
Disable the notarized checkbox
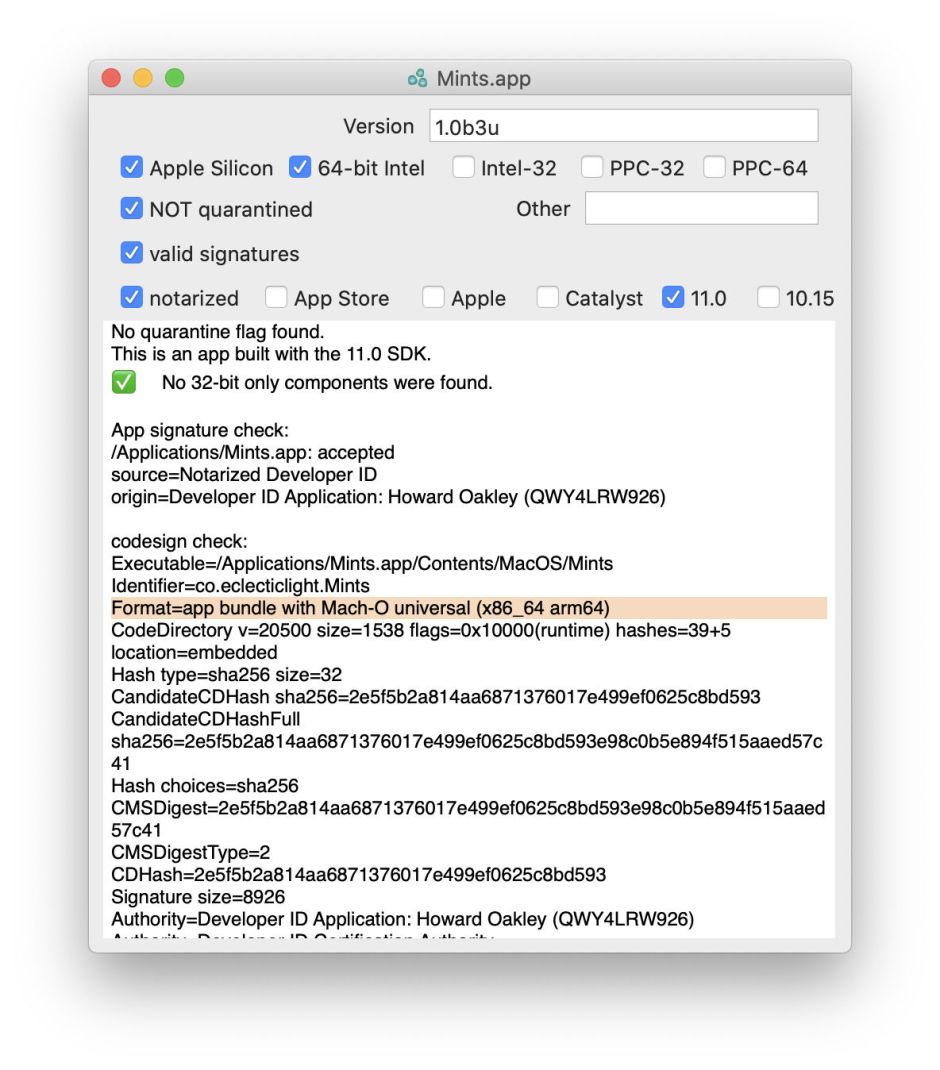pyautogui.click(x=132, y=298)
